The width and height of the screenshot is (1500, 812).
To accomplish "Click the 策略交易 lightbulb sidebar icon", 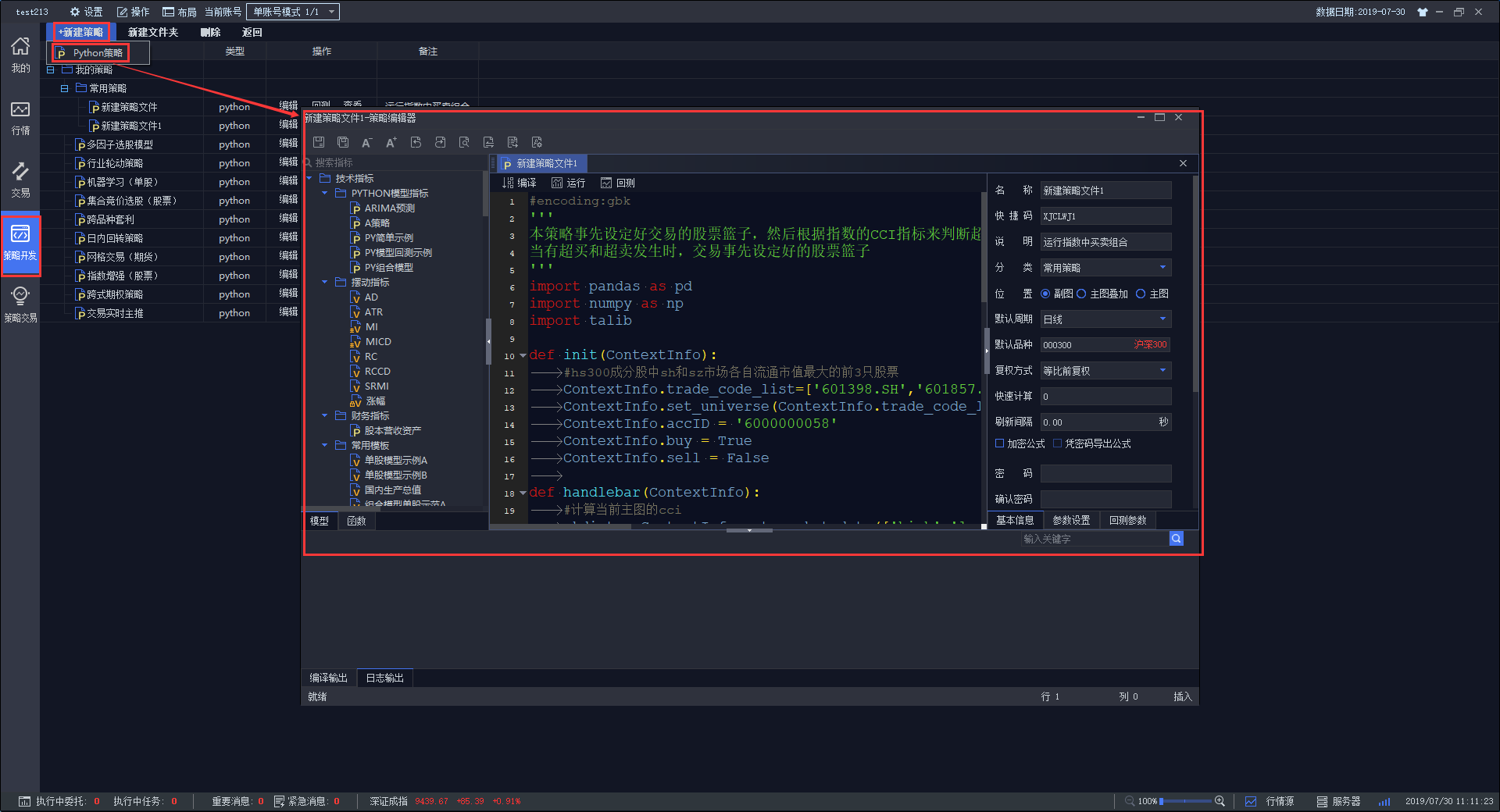I will tap(20, 304).
